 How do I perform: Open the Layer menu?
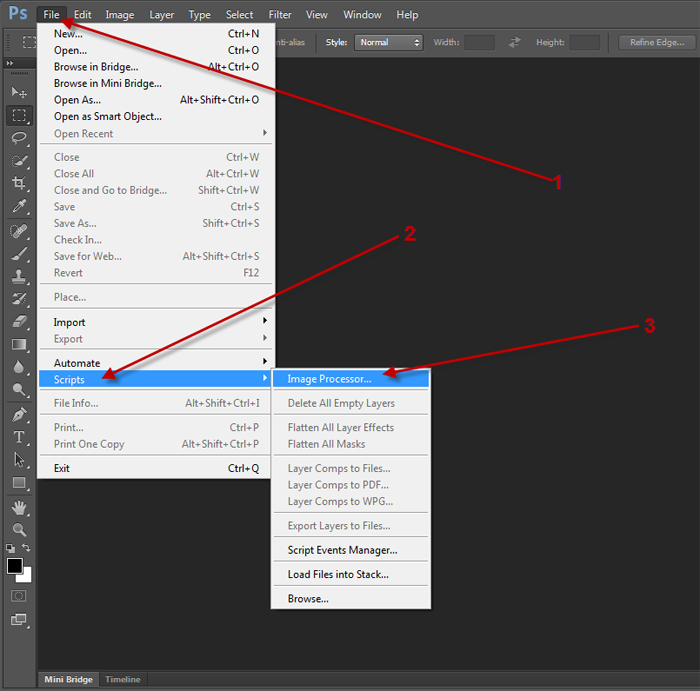click(162, 15)
